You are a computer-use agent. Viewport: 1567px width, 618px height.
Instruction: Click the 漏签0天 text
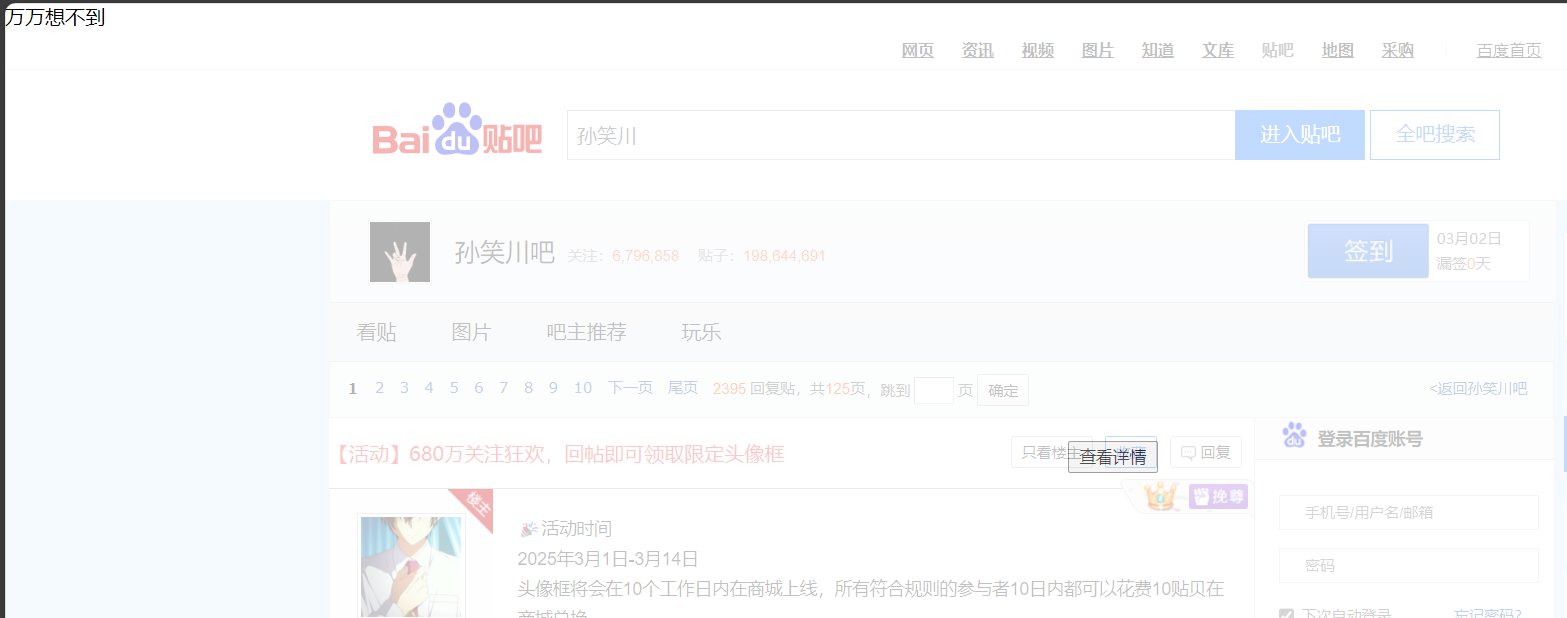pos(1463,264)
